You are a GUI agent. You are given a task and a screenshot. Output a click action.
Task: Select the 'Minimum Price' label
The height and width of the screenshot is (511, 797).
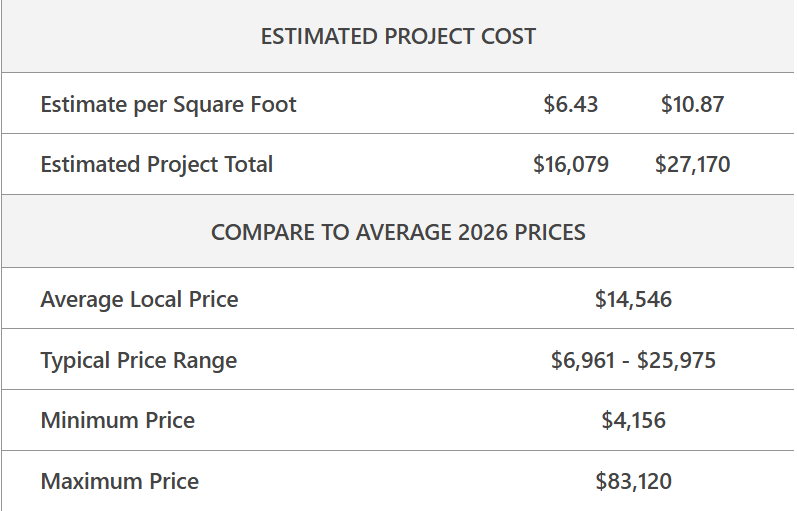117,420
